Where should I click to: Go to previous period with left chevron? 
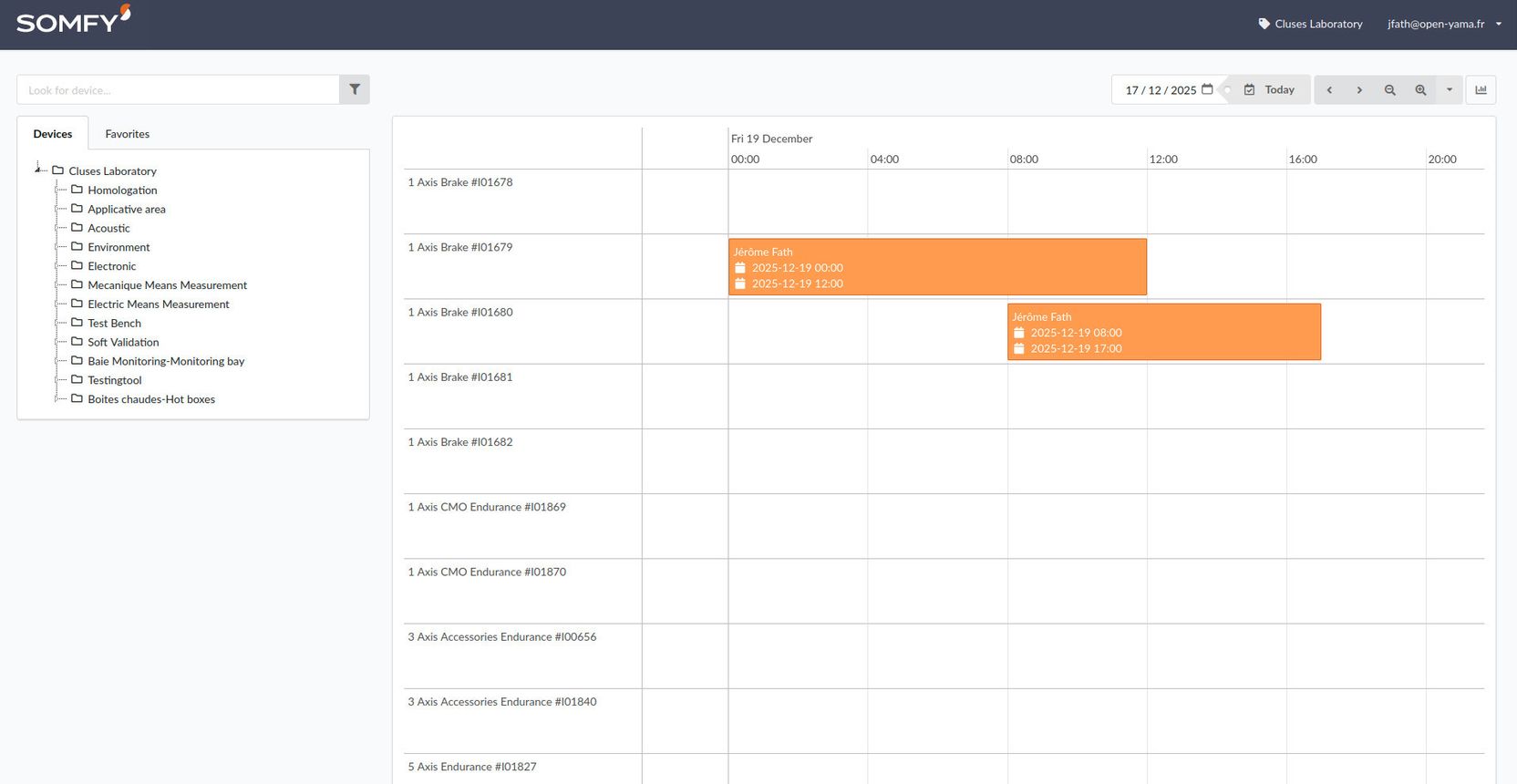click(x=1329, y=89)
